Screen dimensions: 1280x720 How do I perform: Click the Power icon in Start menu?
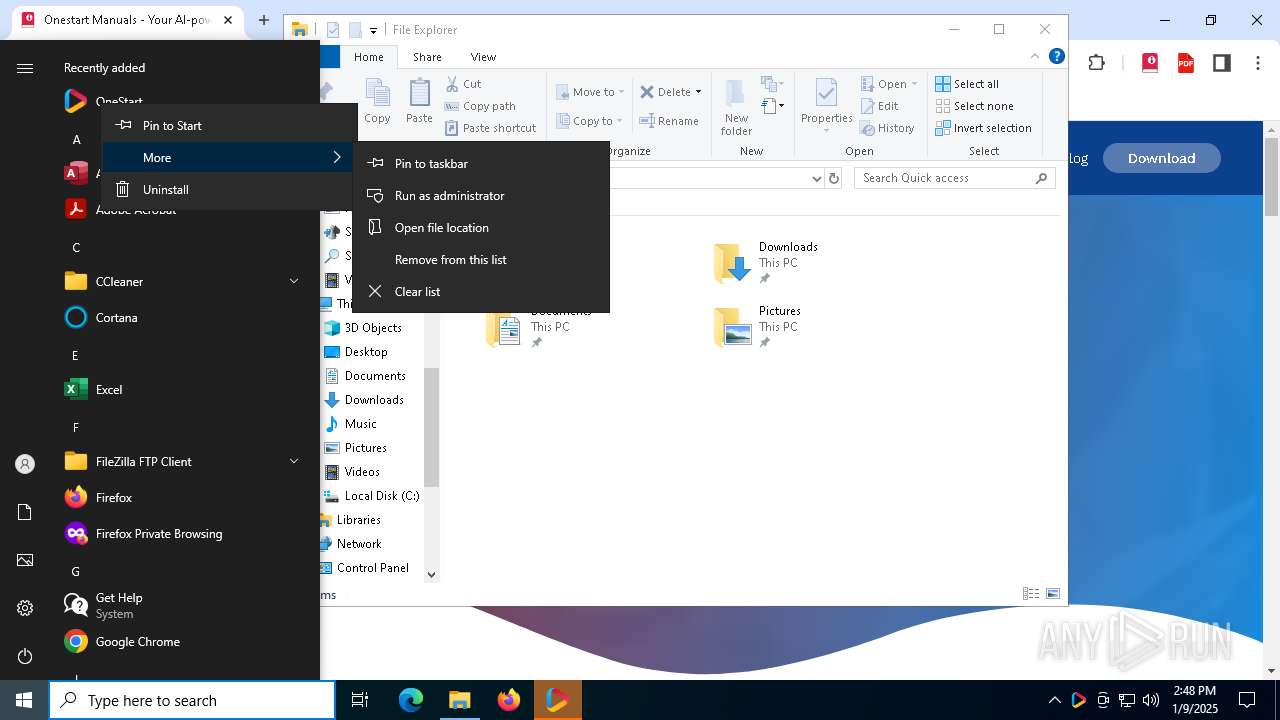tap(25, 656)
